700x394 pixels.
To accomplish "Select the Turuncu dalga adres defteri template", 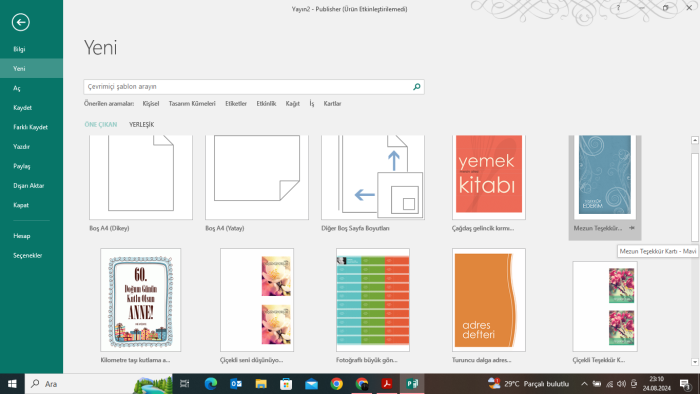I will pyautogui.click(x=489, y=300).
